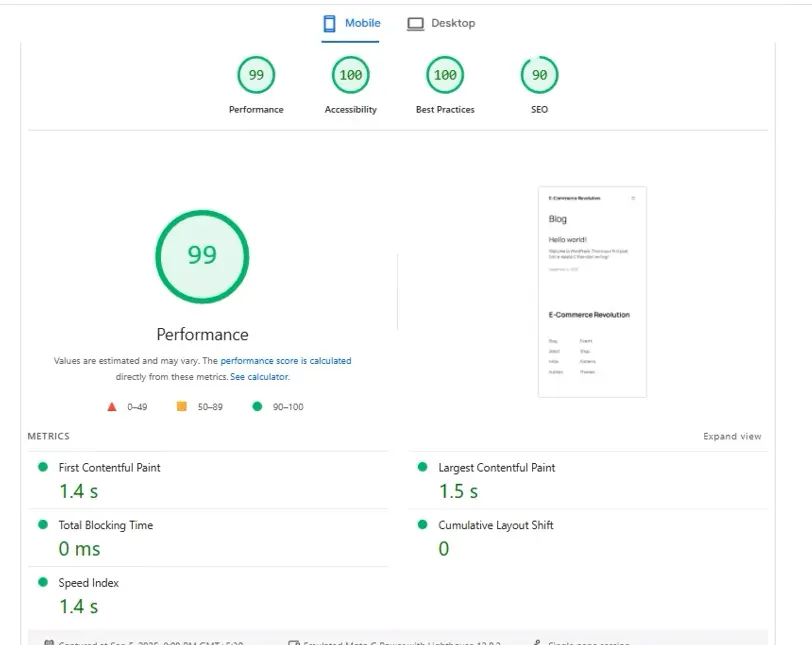Click the Total Blocking Time metric label
Image resolution: width=812 pixels, height=645 pixels.
(106, 525)
